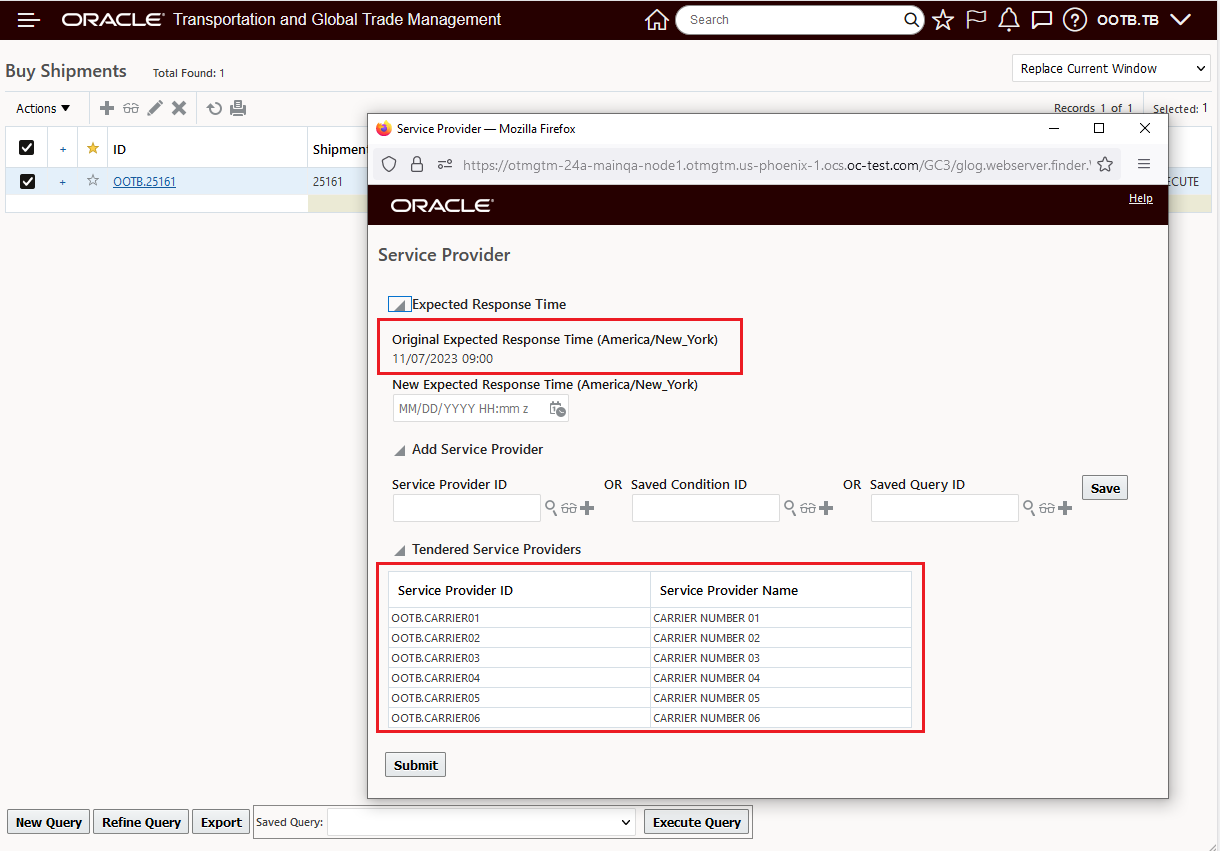
Task: Open the Actions menu
Action: [x=43, y=108]
